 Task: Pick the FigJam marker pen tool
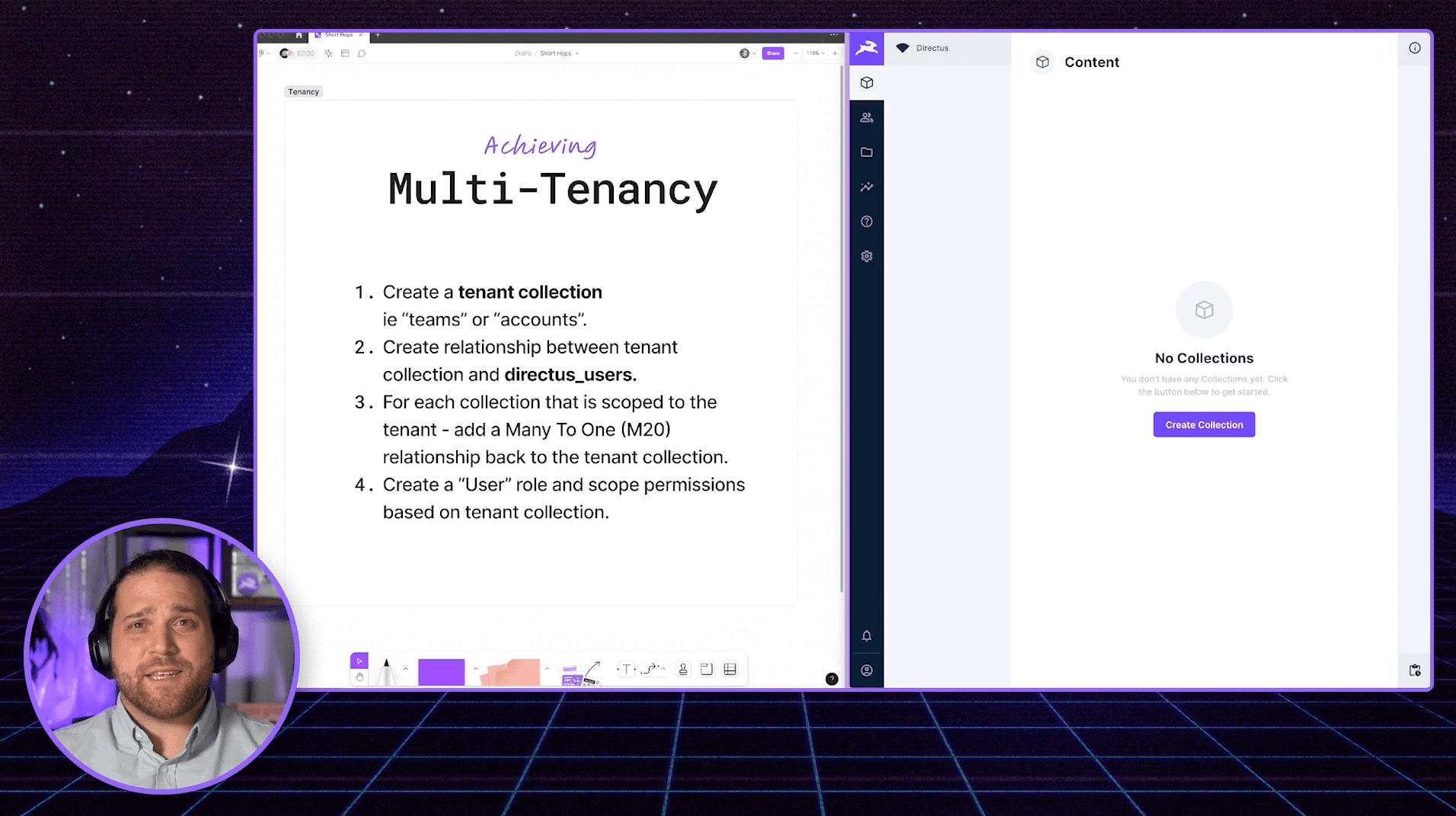[x=387, y=671]
